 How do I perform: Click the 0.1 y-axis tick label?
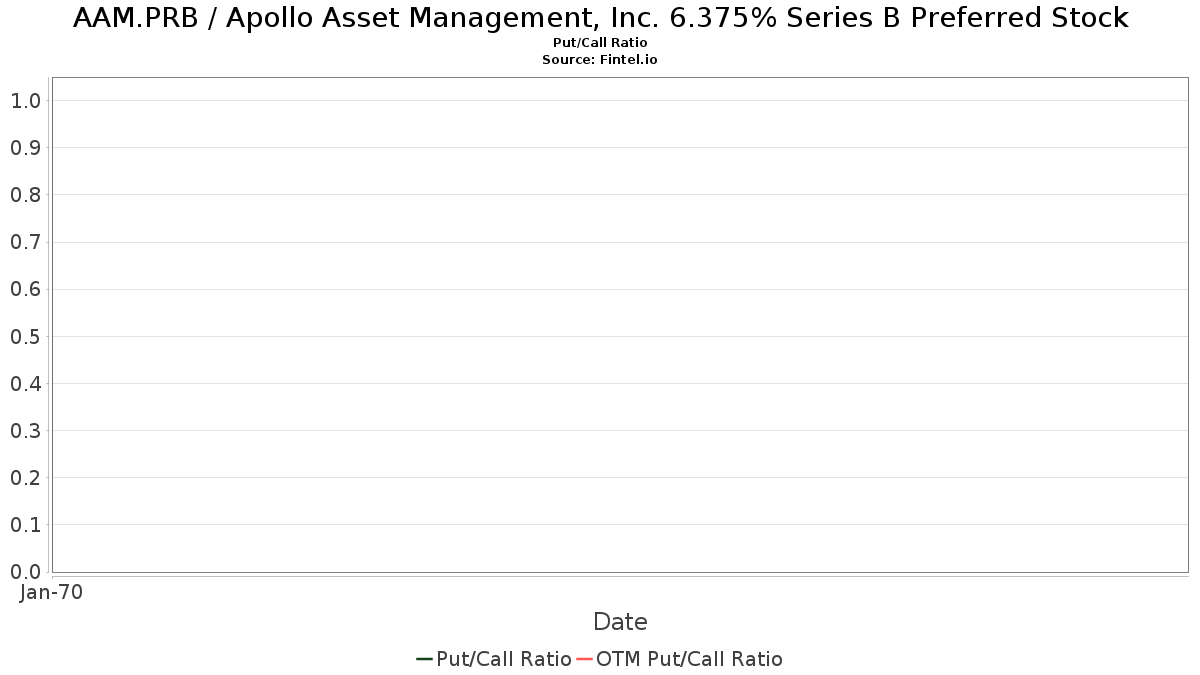[x=25, y=525]
